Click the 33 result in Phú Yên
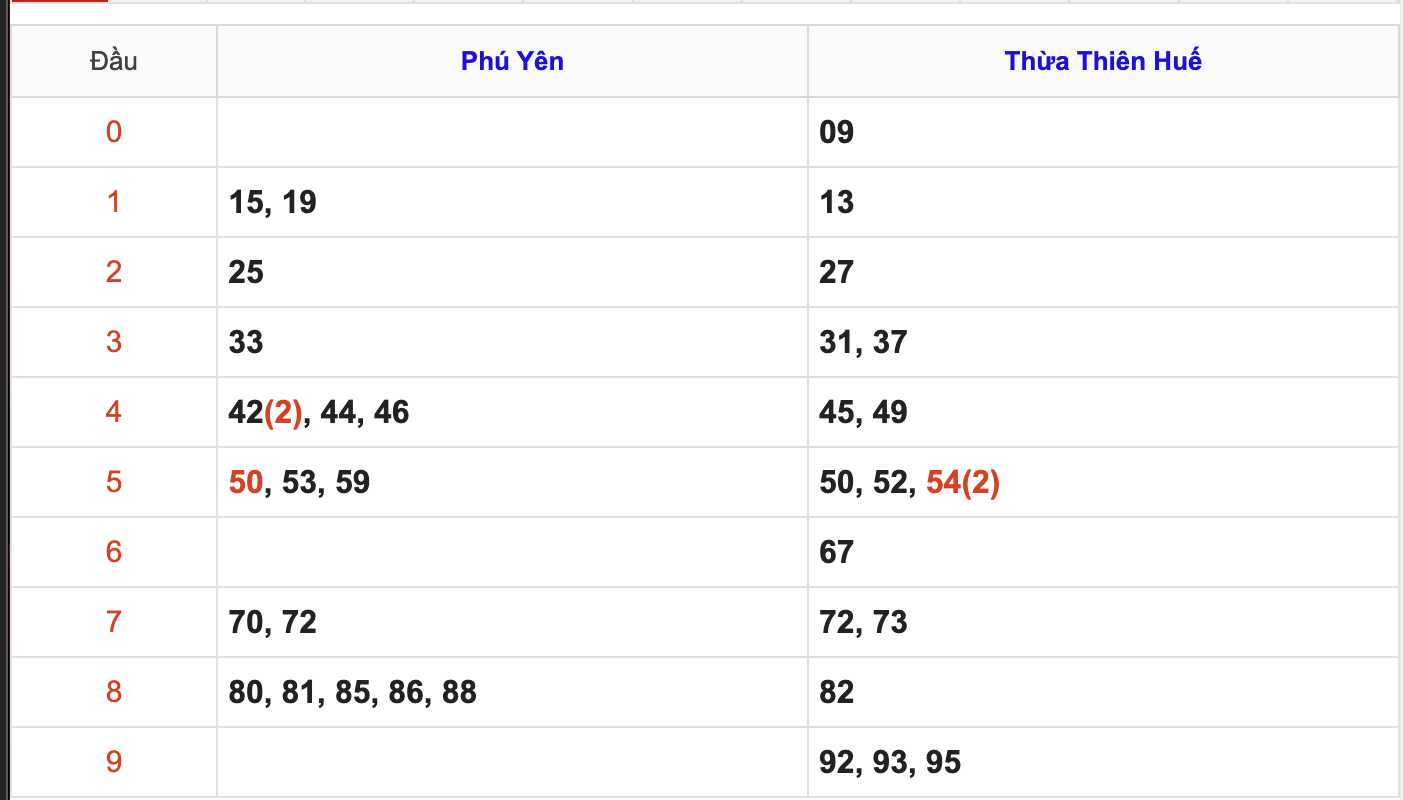This screenshot has height=800, width=1403. click(246, 342)
